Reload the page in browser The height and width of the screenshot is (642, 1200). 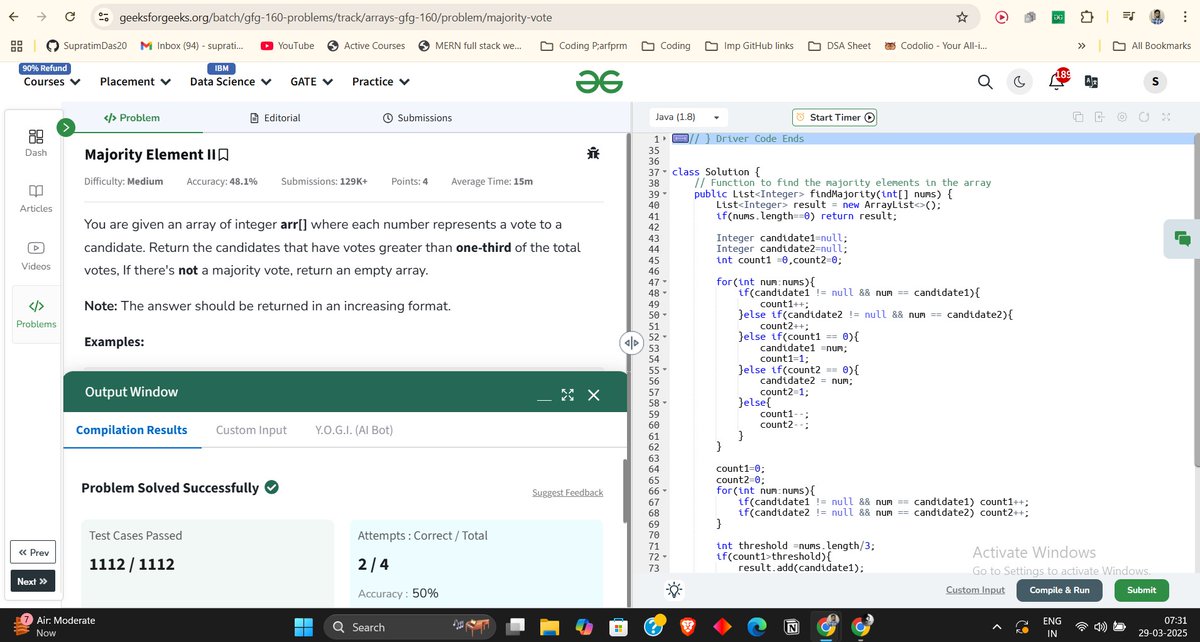click(x=68, y=17)
